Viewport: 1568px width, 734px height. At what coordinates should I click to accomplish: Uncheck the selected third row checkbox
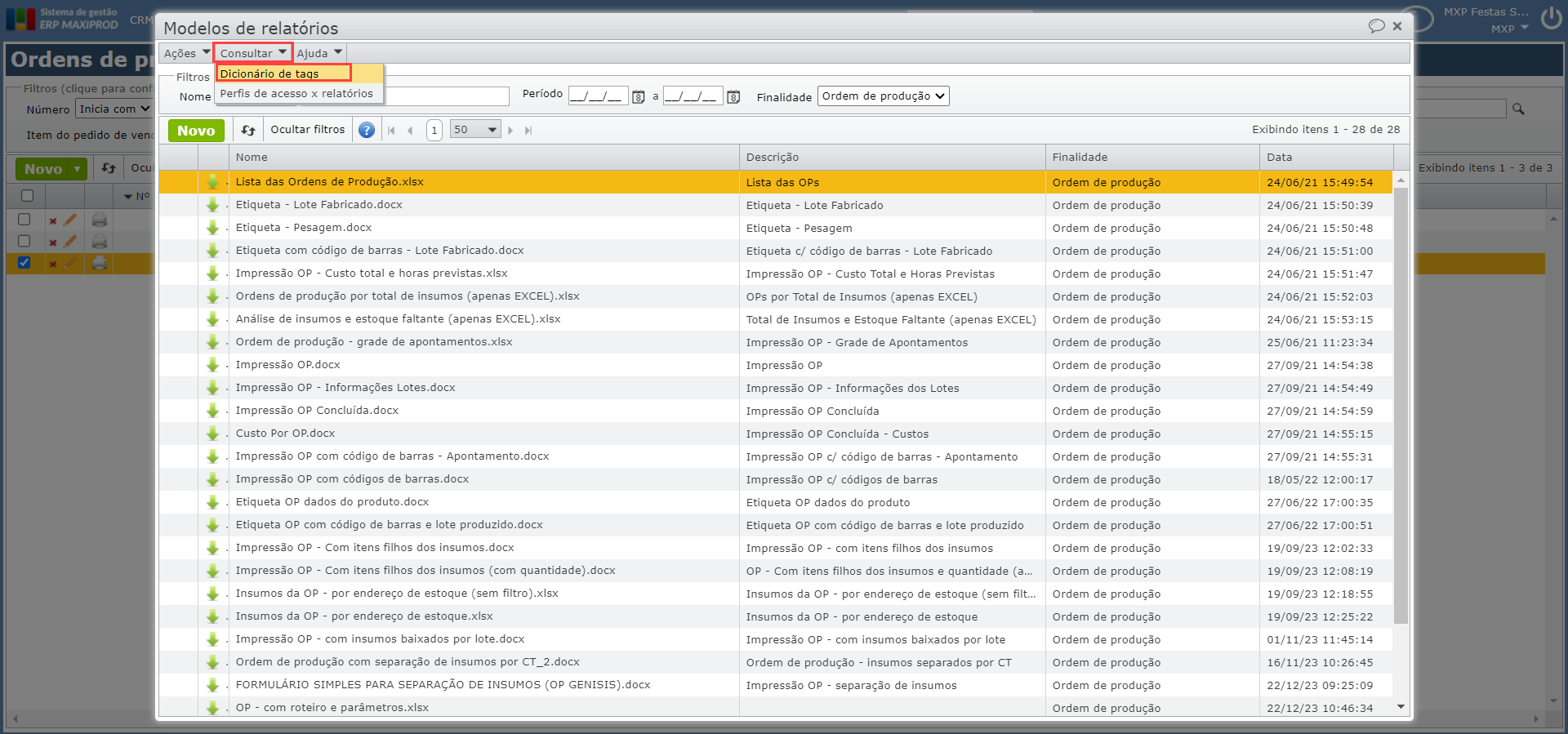point(24,263)
